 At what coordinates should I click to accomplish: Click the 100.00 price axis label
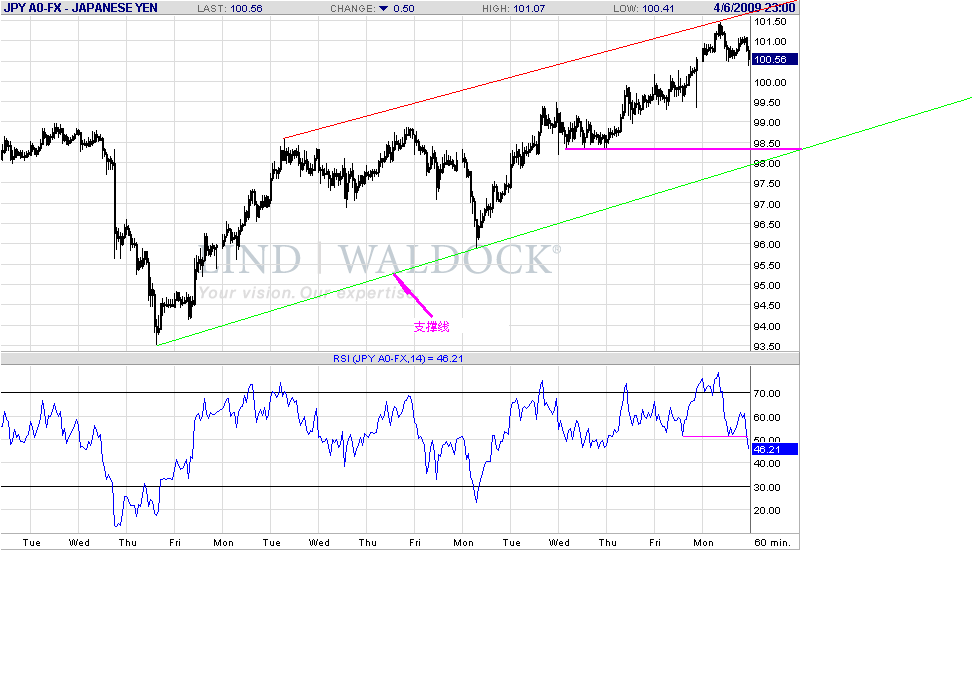[x=770, y=82]
